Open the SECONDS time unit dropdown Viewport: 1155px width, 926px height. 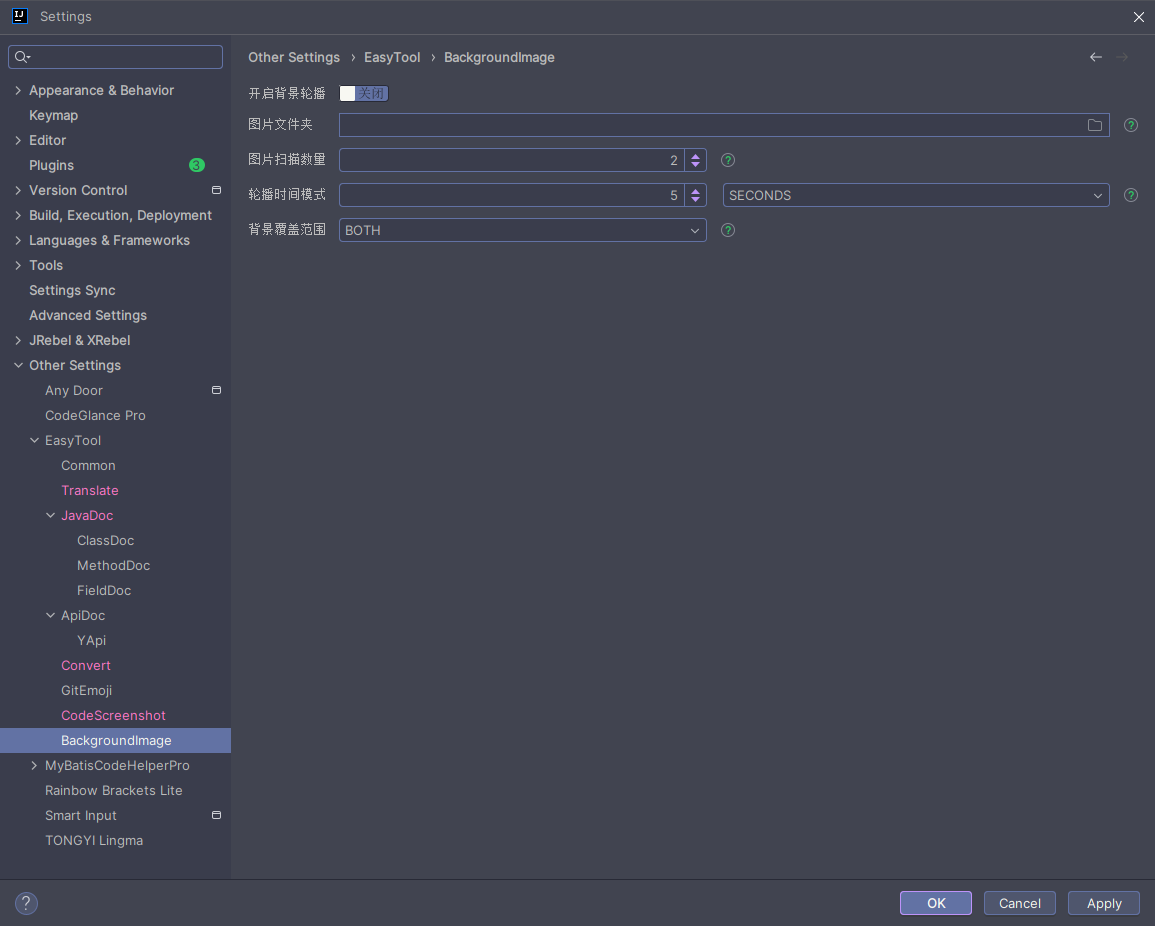[916, 195]
